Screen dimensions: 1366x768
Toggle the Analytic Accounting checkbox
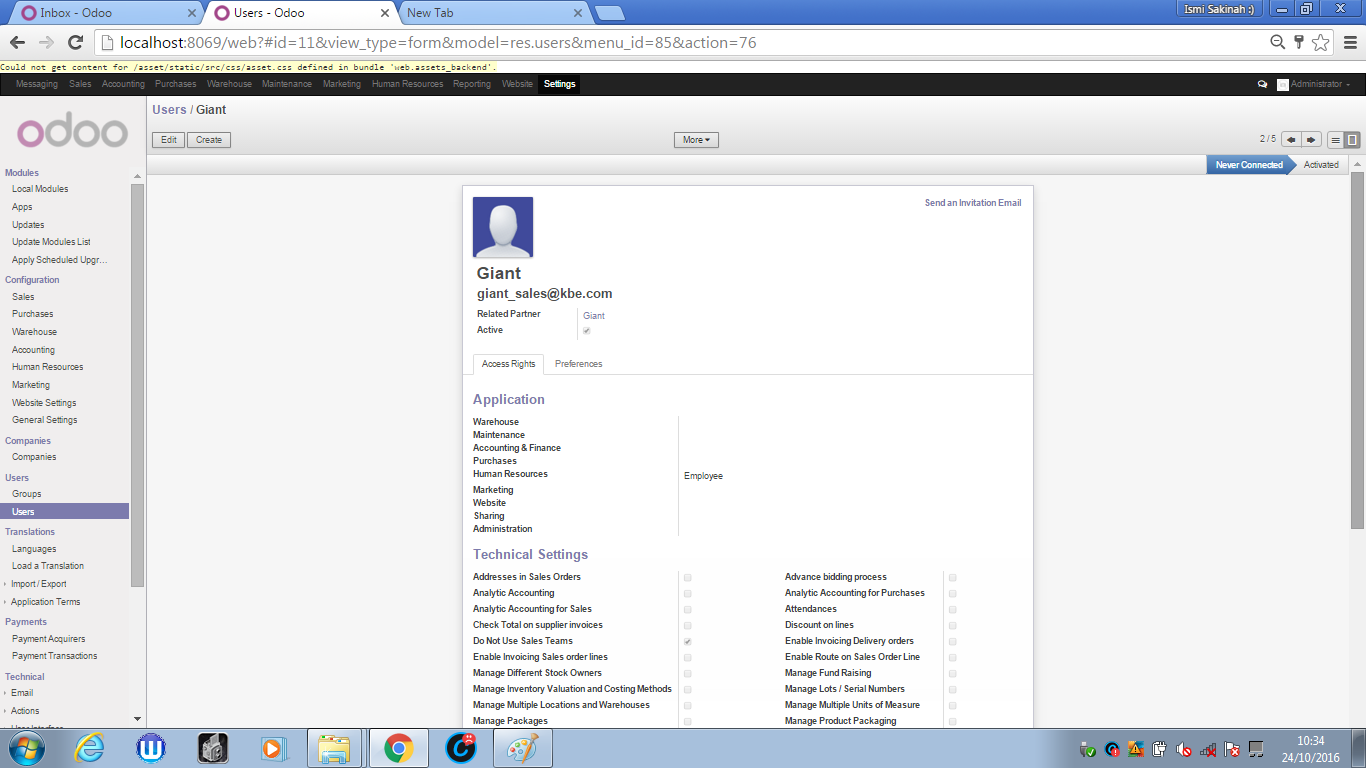pyautogui.click(x=688, y=594)
